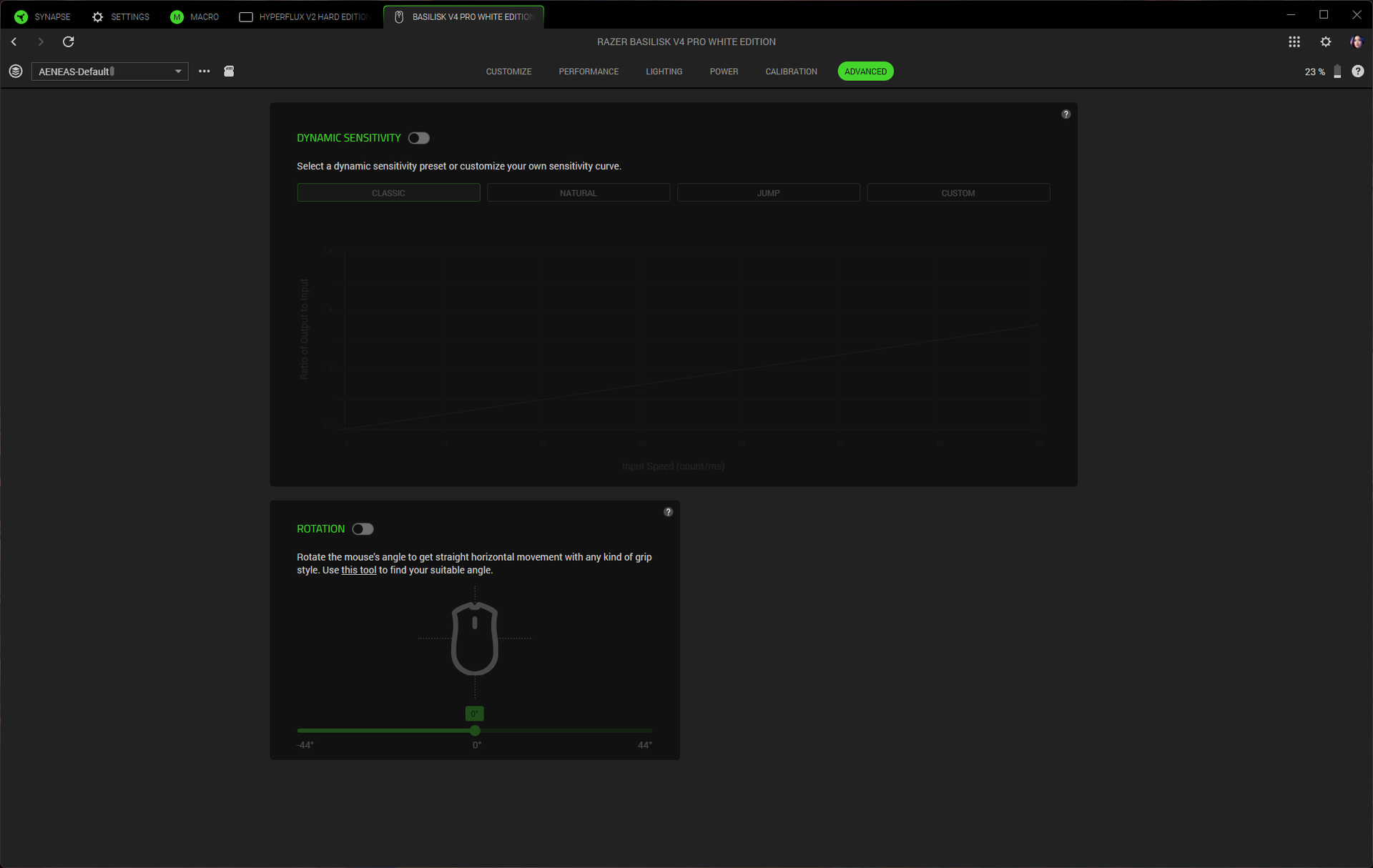Open help question mark next to battery
This screenshot has width=1373, height=868.
[x=1358, y=71]
